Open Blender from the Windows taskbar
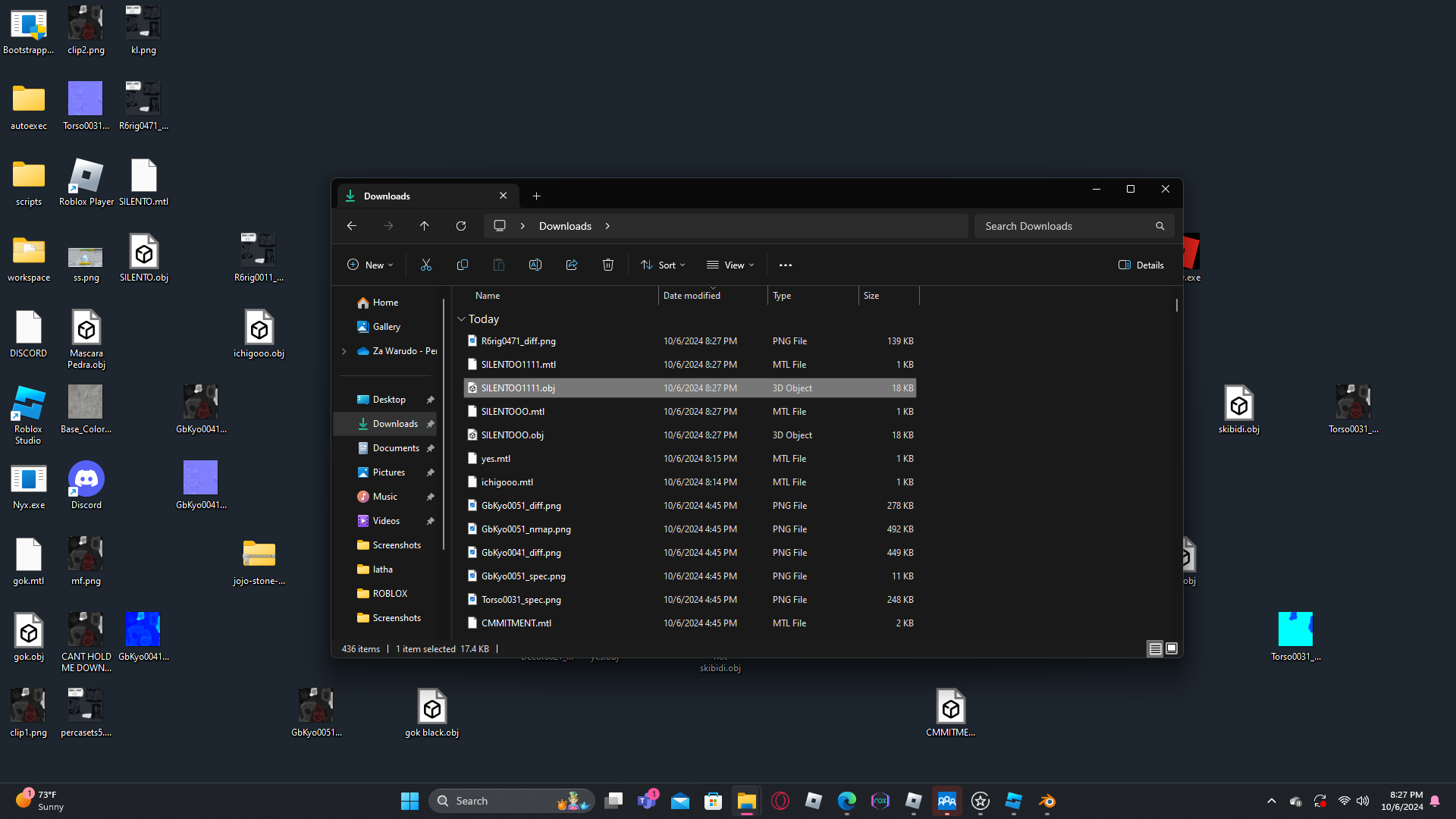 pos(1046,801)
